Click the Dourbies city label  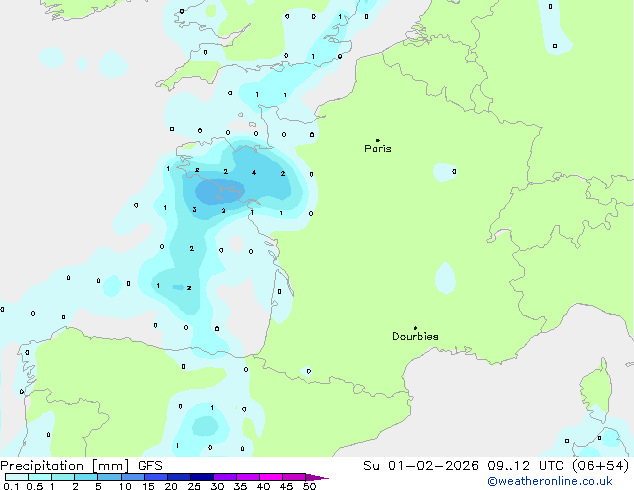(x=415, y=336)
